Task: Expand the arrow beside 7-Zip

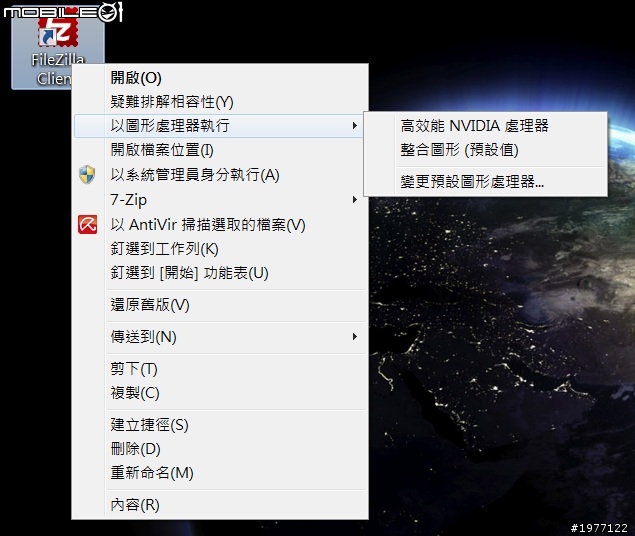Action: point(355,200)
